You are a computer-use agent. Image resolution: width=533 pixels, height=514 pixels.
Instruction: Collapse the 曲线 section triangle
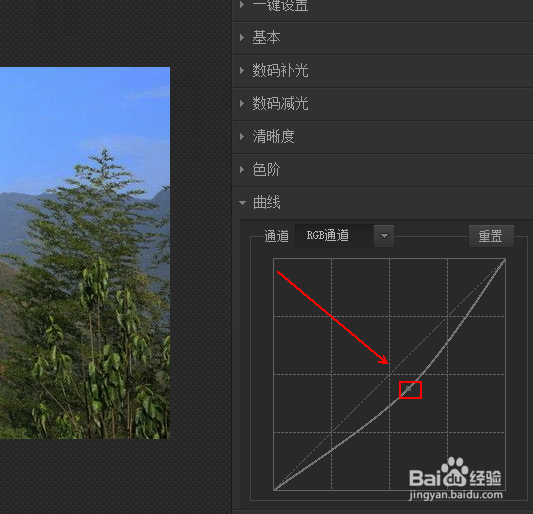point(242,203)
